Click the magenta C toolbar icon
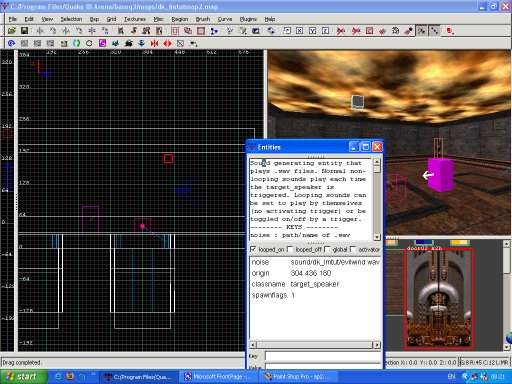 coord(102,43)
